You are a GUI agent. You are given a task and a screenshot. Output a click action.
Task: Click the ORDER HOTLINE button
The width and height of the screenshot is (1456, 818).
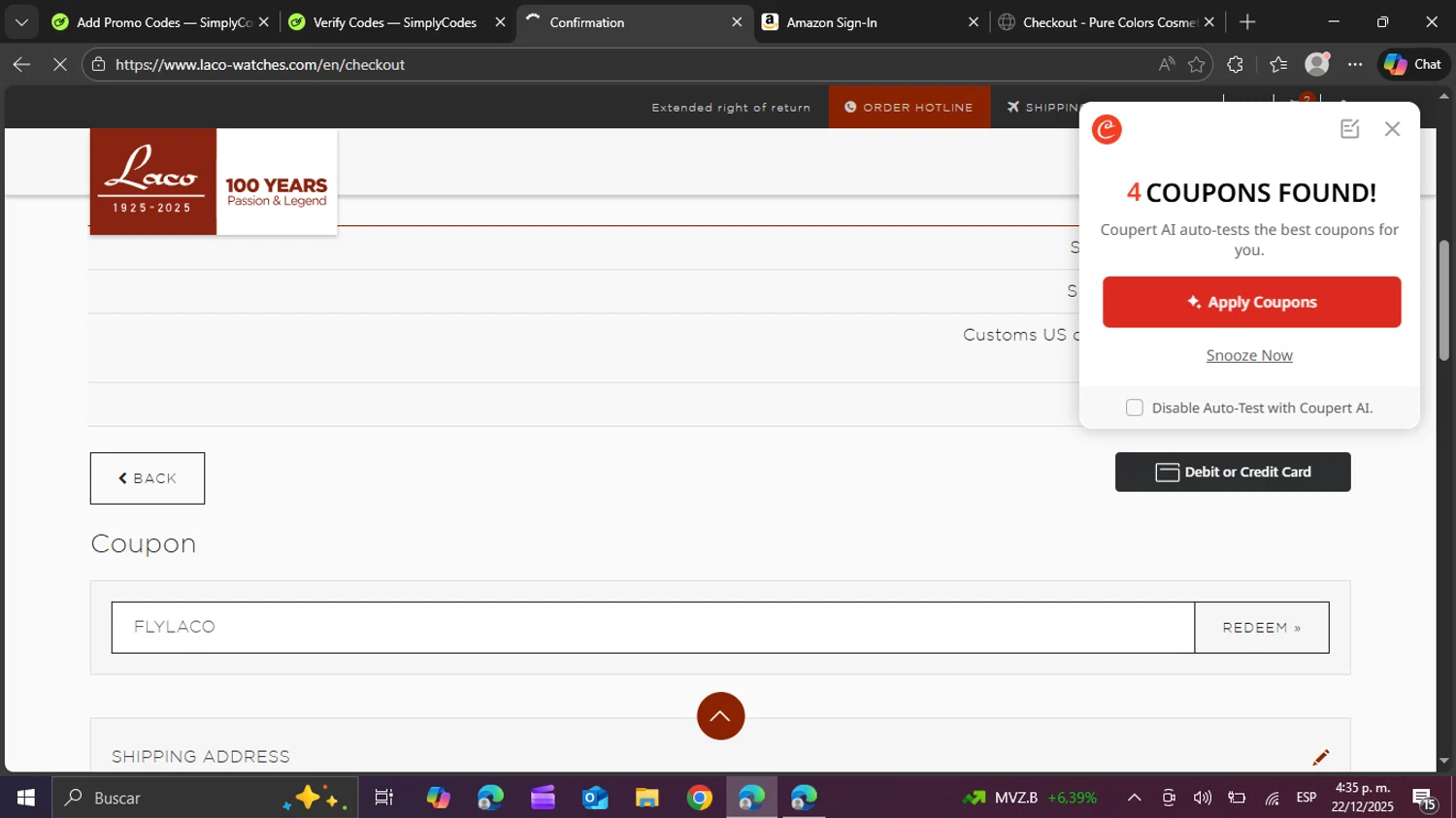[910, 107]
